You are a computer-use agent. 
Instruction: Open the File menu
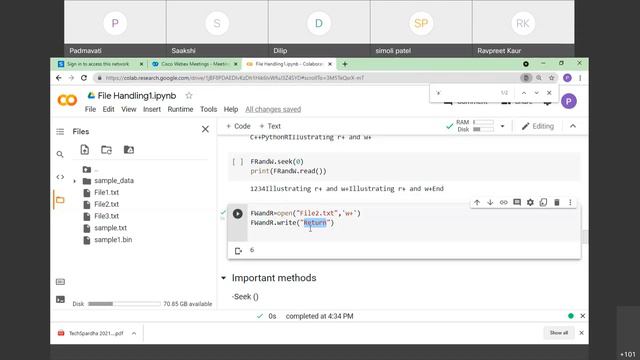pos(90,109)
